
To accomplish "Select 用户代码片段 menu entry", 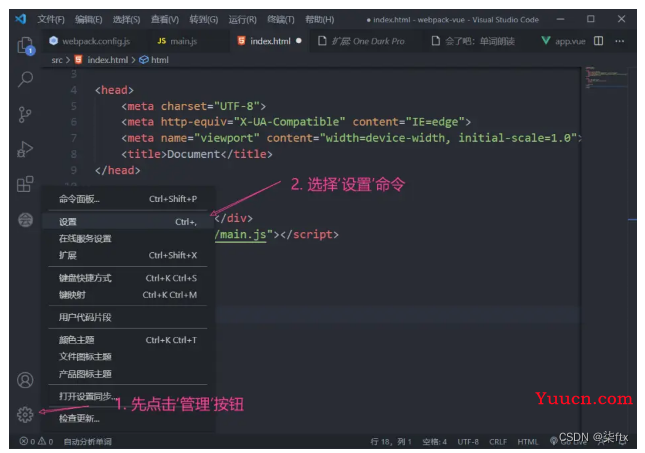I will pos(128,317).
